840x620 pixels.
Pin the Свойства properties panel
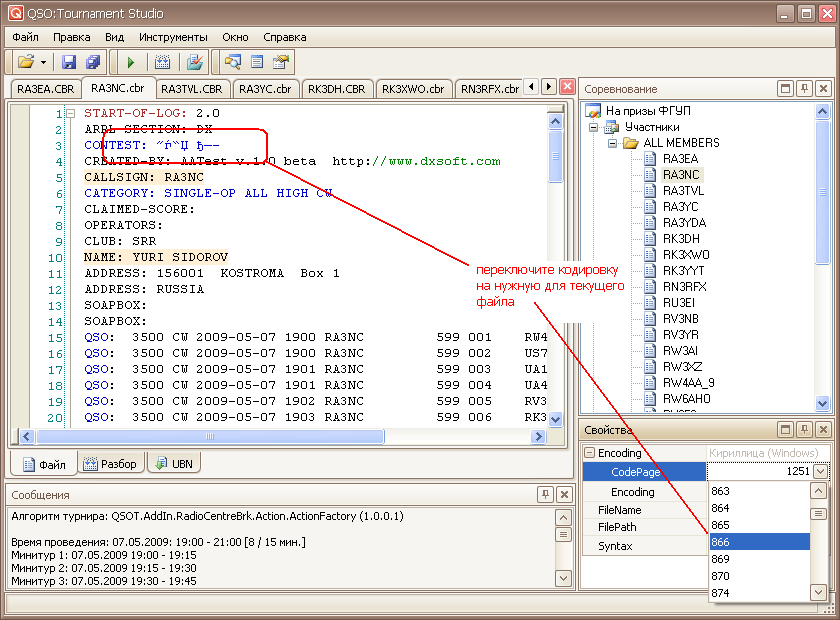click(804, 429)
